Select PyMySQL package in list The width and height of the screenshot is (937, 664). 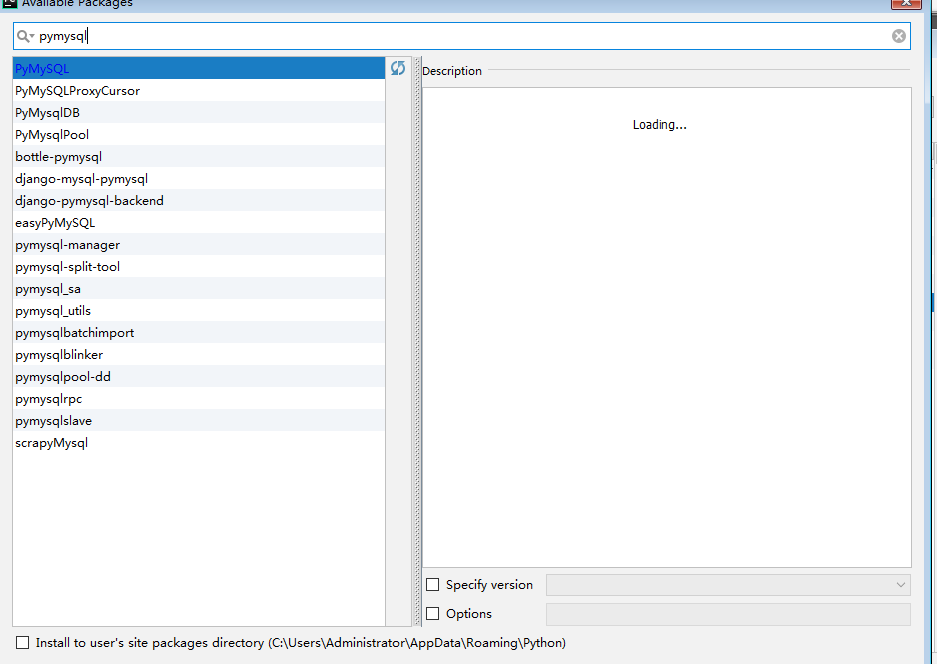click(199, 68)
